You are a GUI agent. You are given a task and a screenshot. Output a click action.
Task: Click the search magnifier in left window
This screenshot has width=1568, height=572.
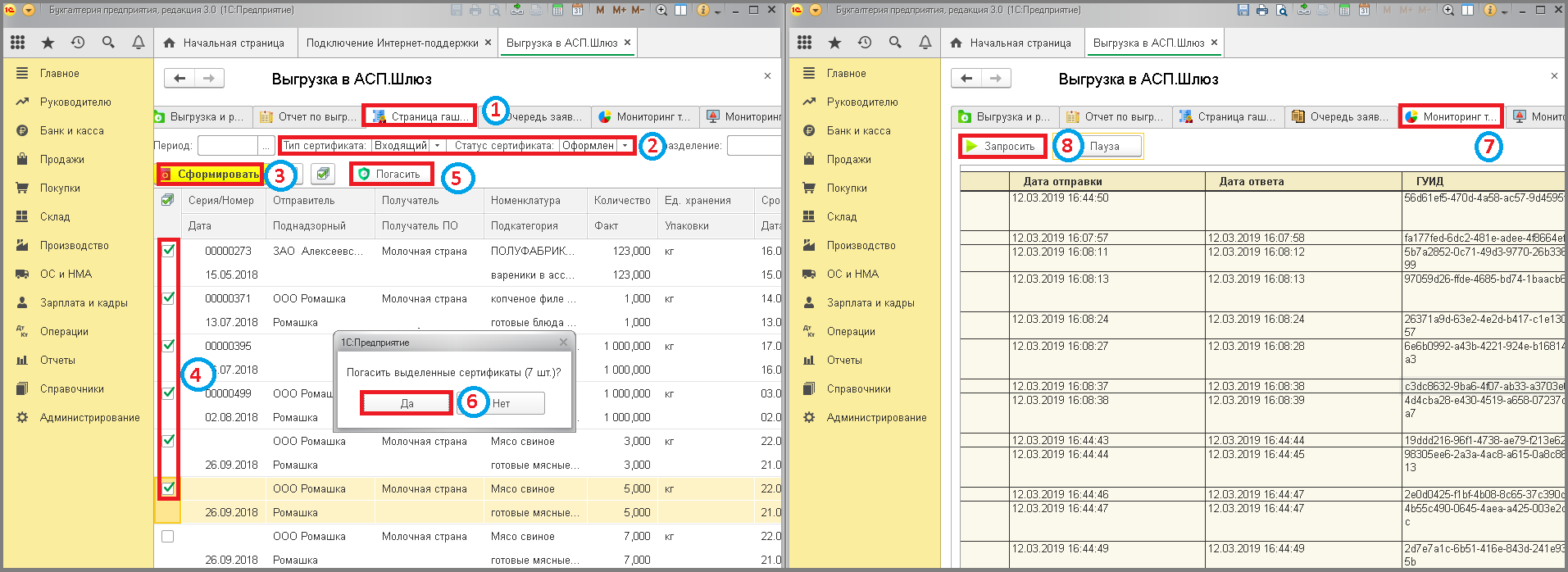pyautogui.click(x=108, y=43)
